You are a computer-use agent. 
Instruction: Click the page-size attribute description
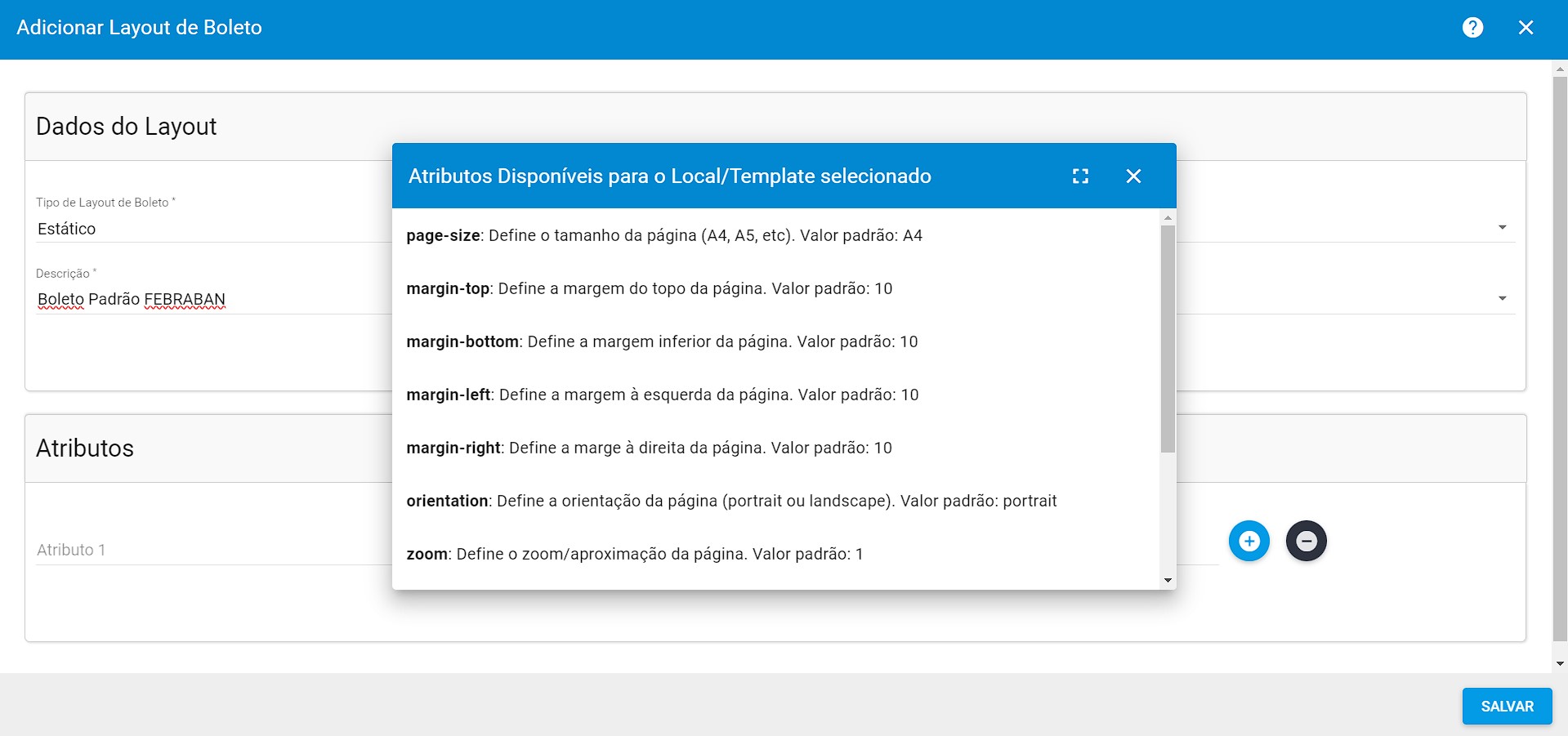pyautogui.click(x=664, y=235)
